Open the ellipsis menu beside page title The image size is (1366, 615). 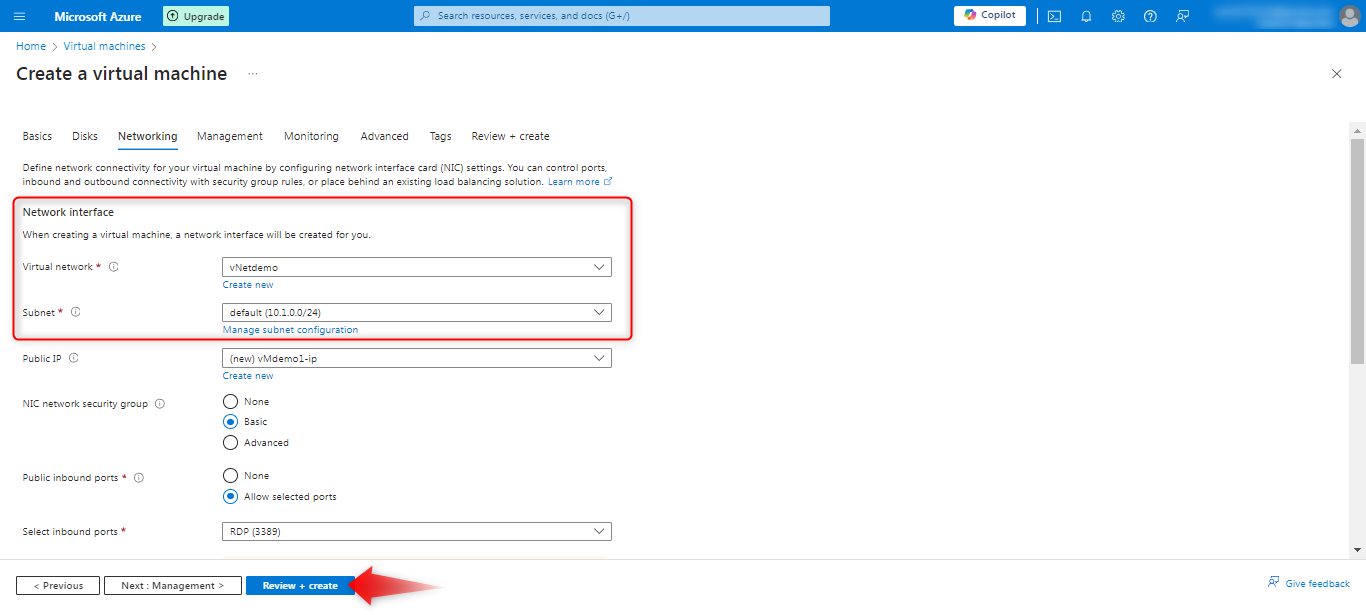(253, 74)
